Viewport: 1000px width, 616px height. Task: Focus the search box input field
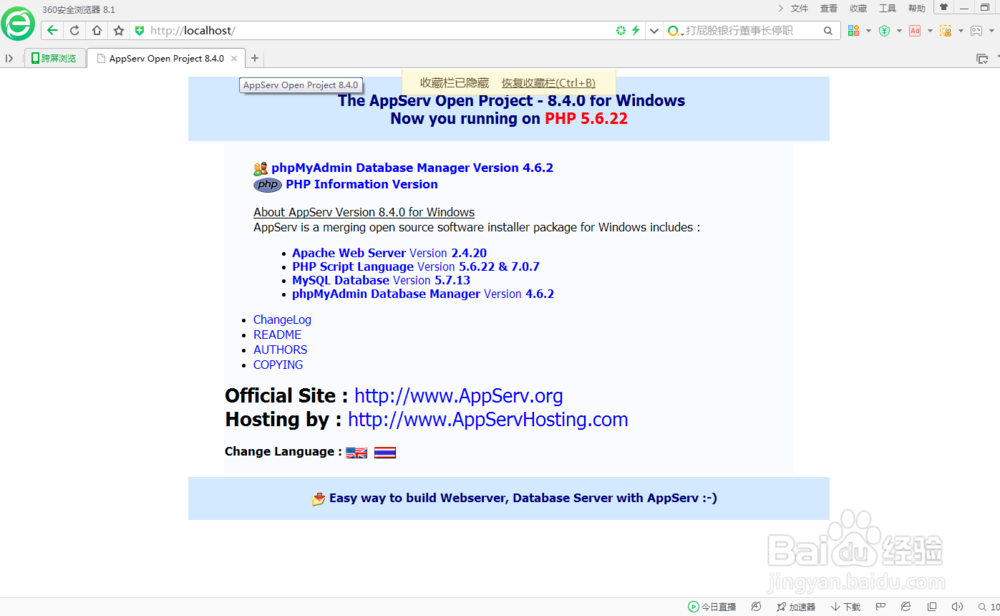(x=751, y=30)
